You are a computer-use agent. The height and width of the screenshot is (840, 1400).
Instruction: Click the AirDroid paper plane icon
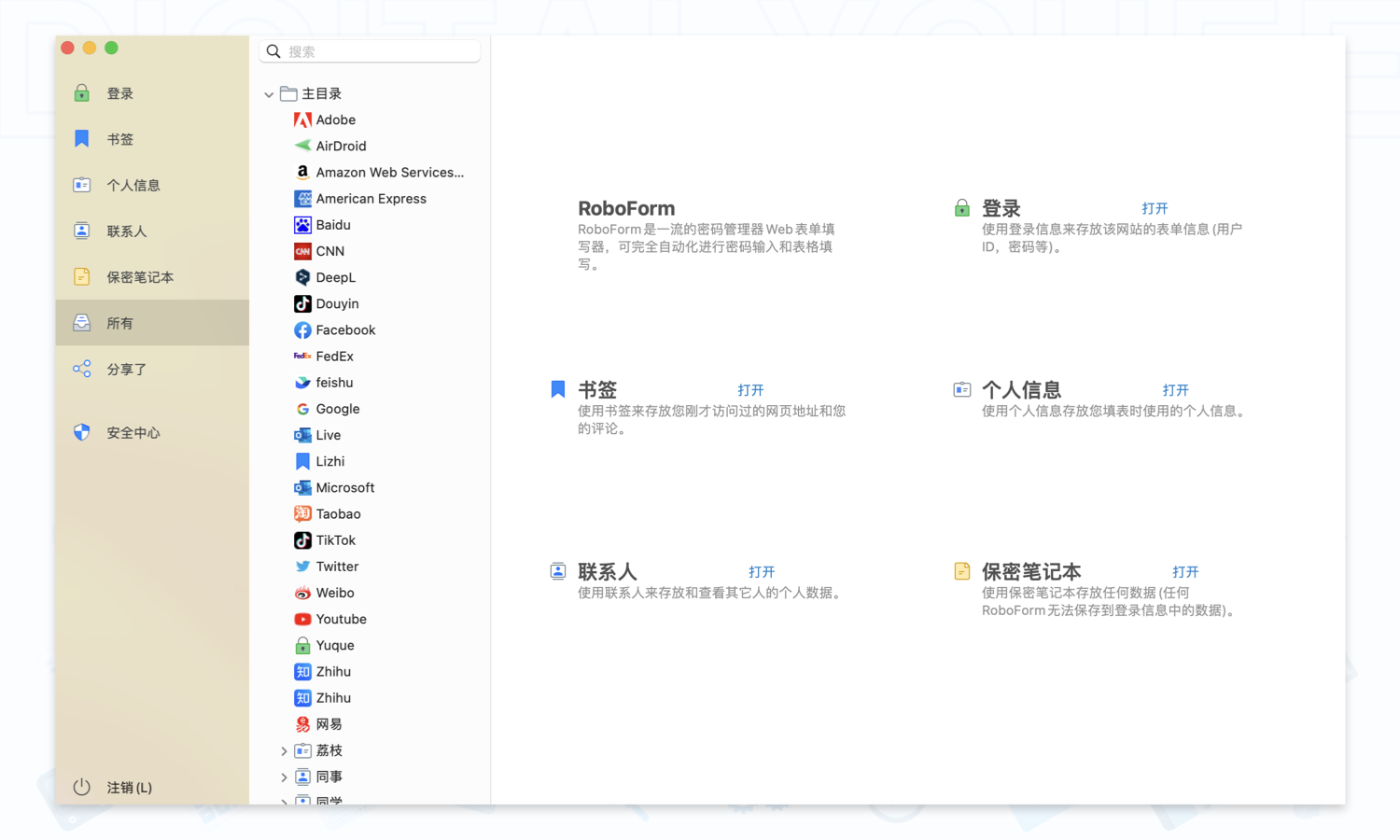[x=302, y=146]
